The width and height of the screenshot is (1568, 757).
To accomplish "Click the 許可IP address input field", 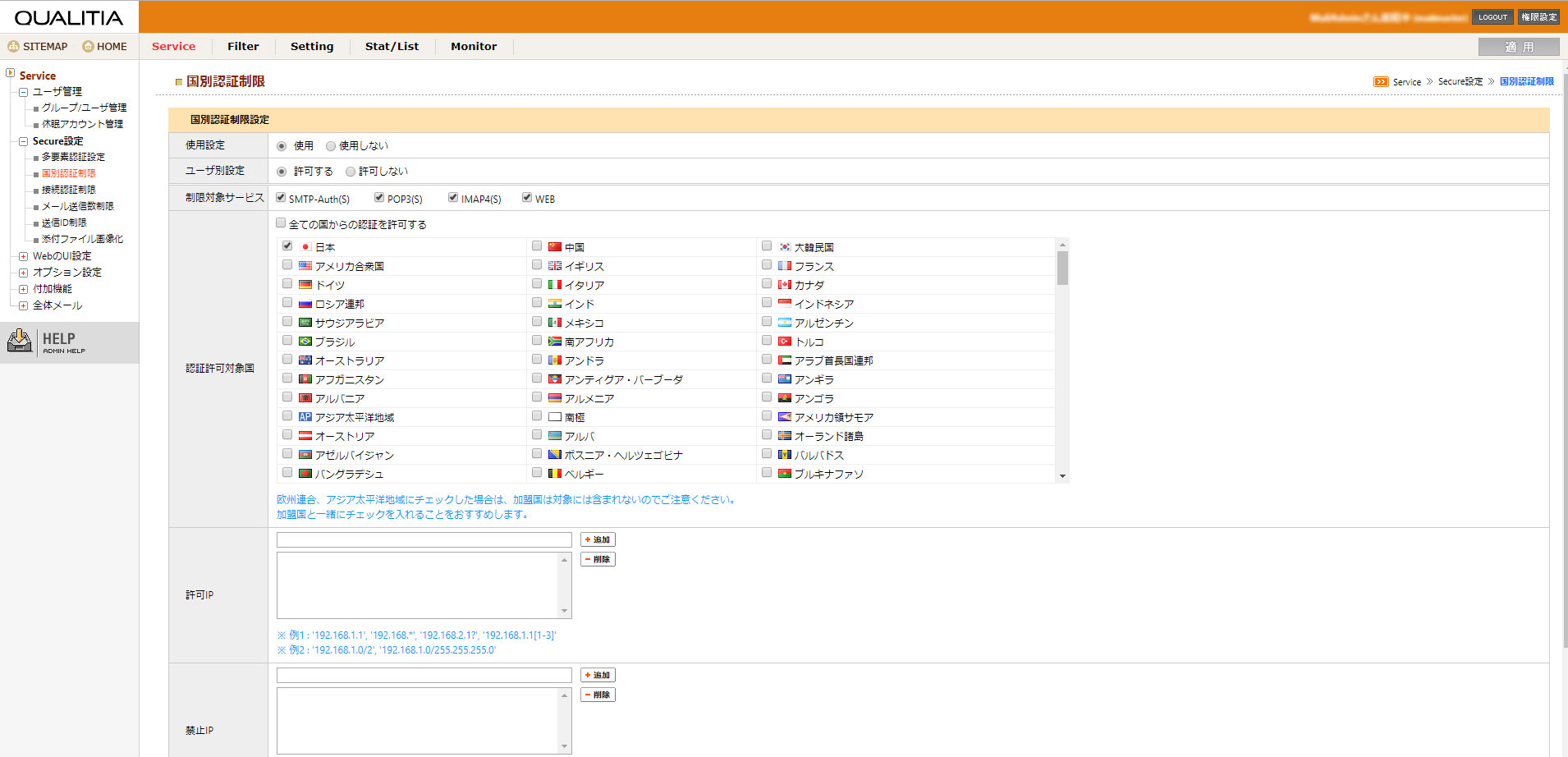I will point(424,540).
